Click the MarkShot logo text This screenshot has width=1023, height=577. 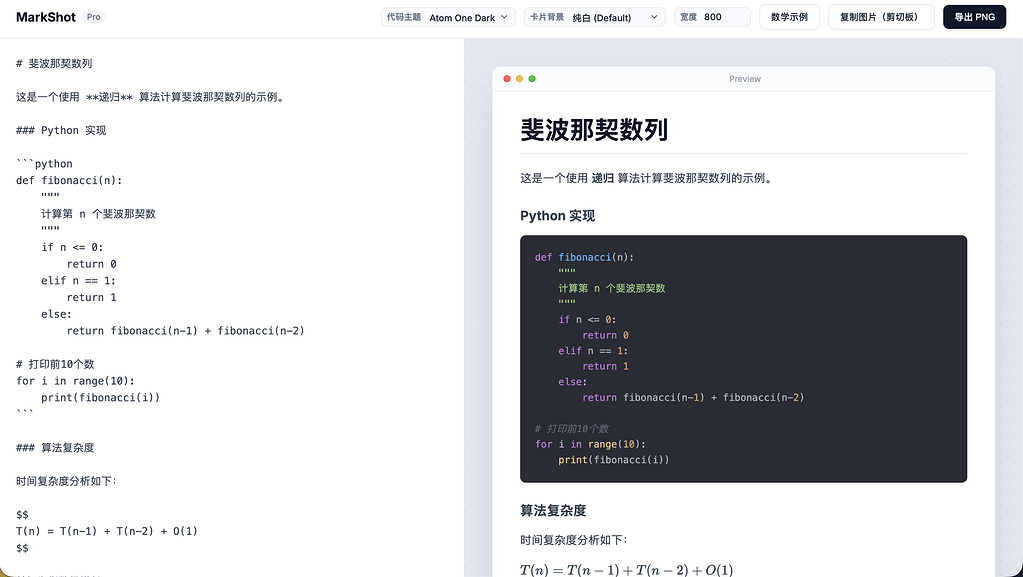46,17
